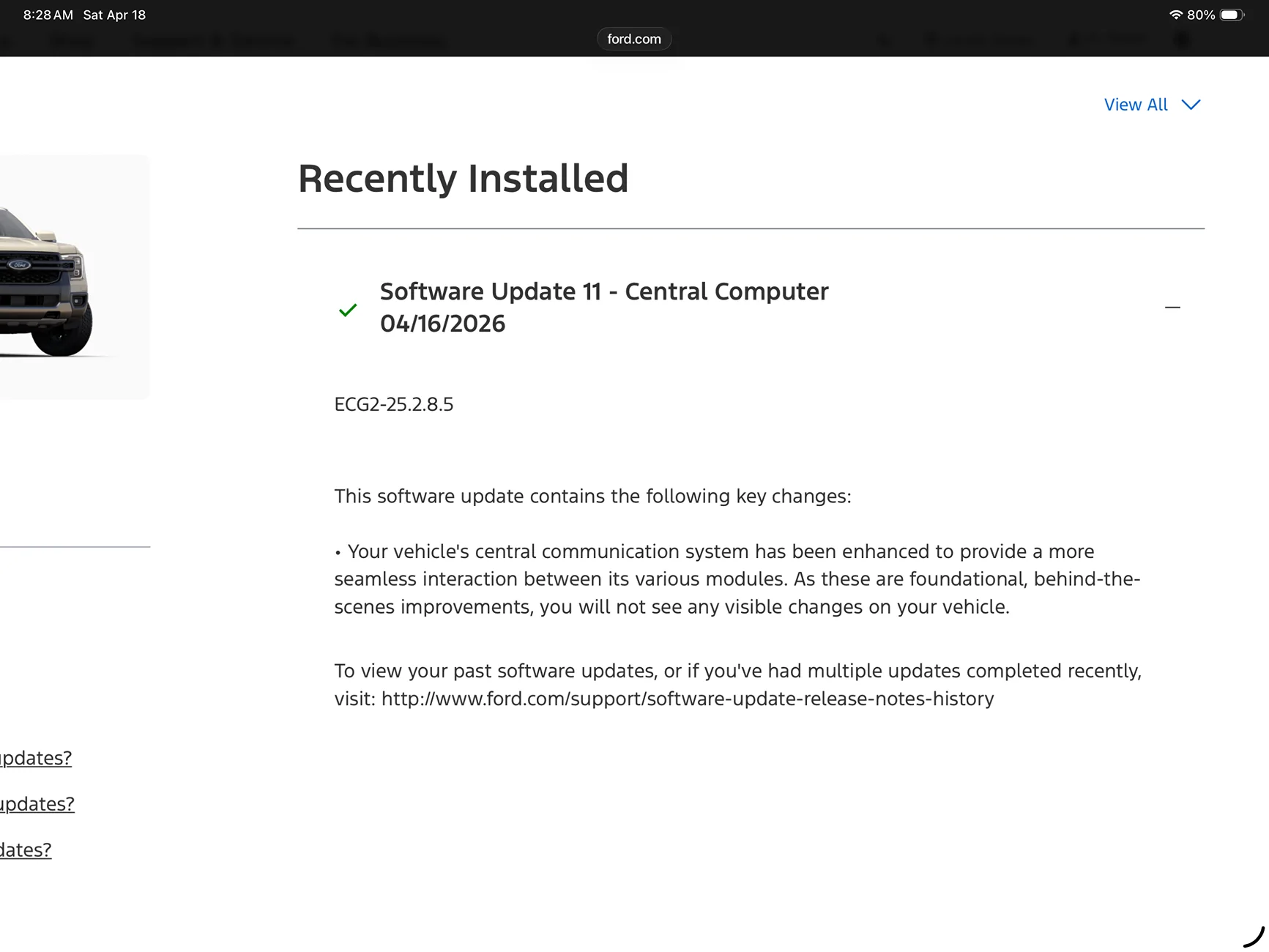The width and height of the screenshot is (1269, 952).
Task: Tap the Wi-Fi status icon
Action: pyautogui.click(x=1175, y=15)
